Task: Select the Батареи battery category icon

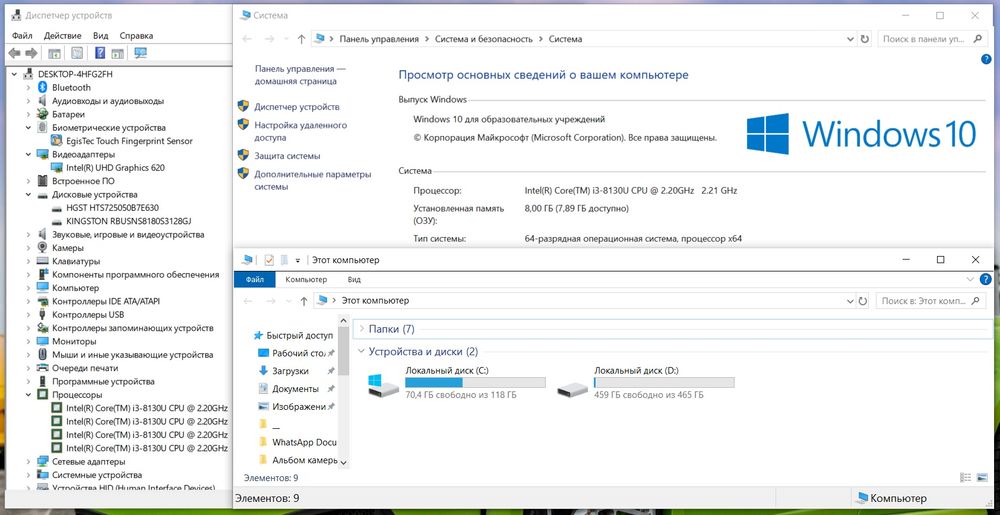Action: [43, 114]
